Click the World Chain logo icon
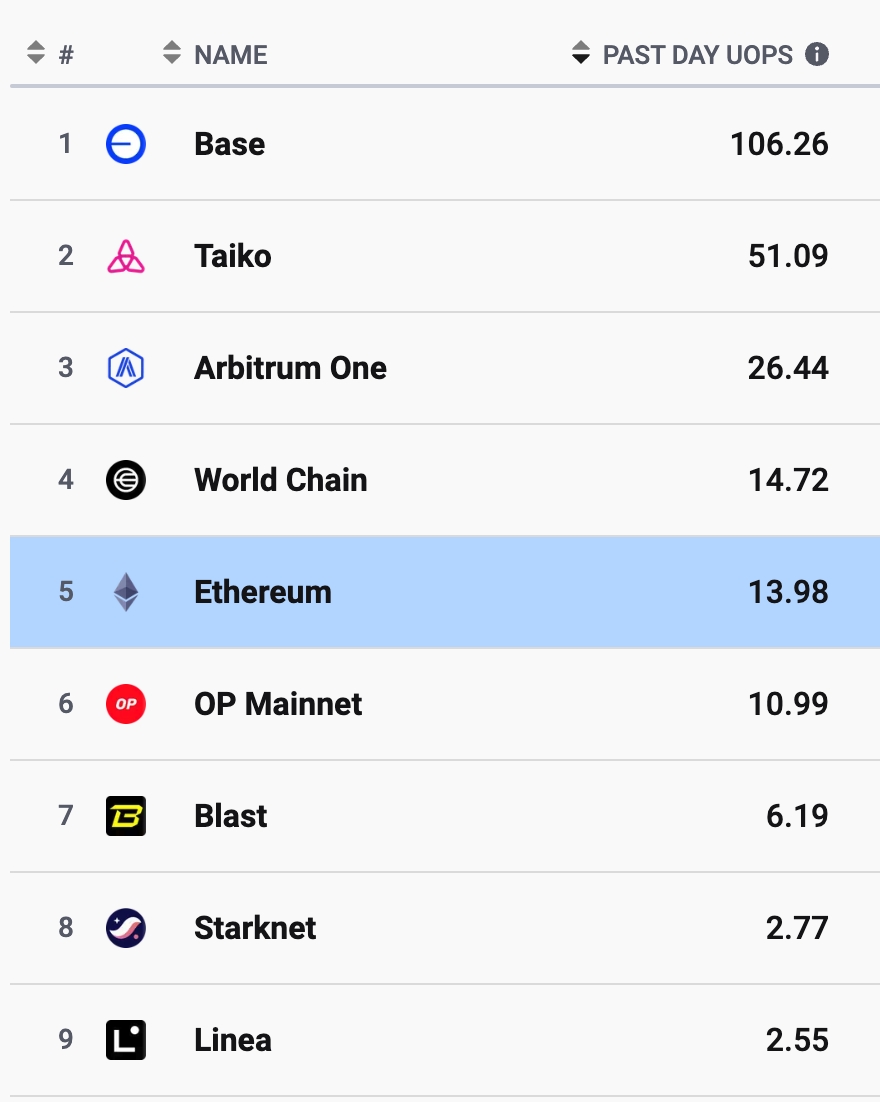The width and height of the screenshot is (880, 1102). 126,480
